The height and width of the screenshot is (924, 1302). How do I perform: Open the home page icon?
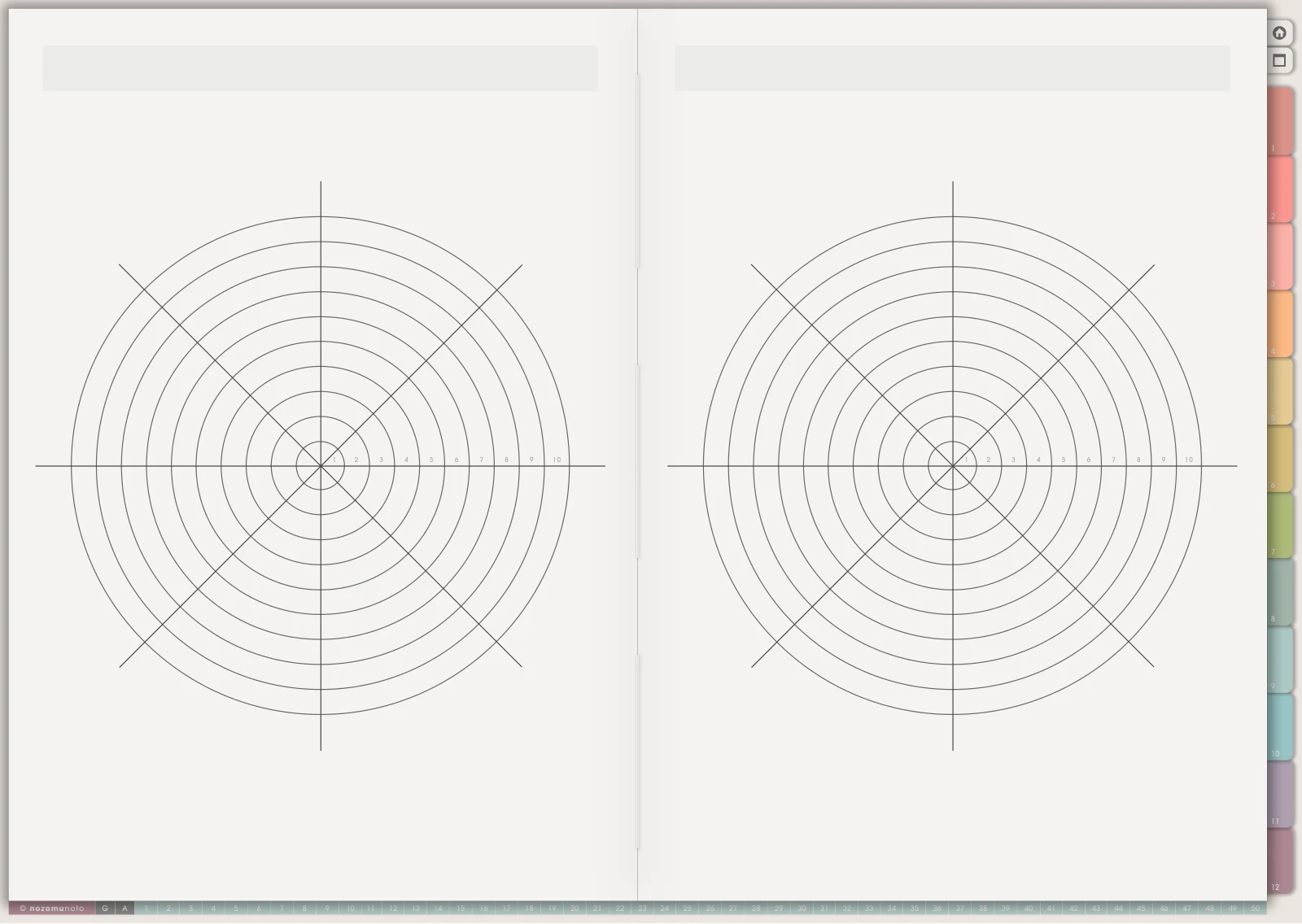coord(1279,33)
